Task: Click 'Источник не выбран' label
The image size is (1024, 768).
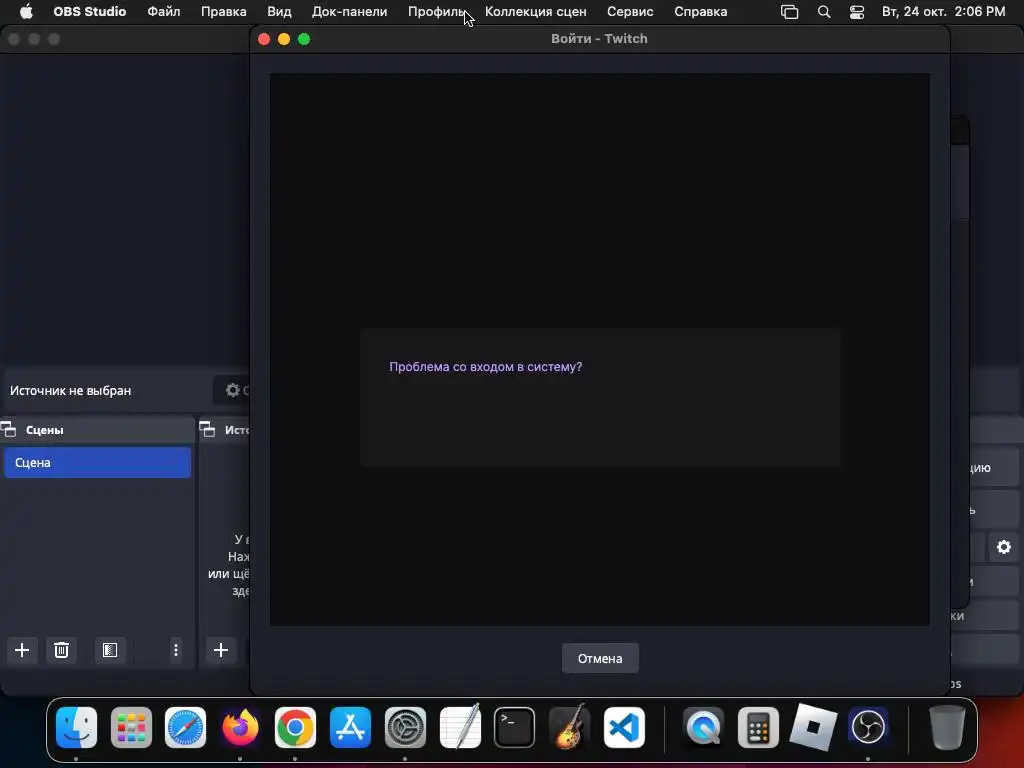Action: coord(71,391)
